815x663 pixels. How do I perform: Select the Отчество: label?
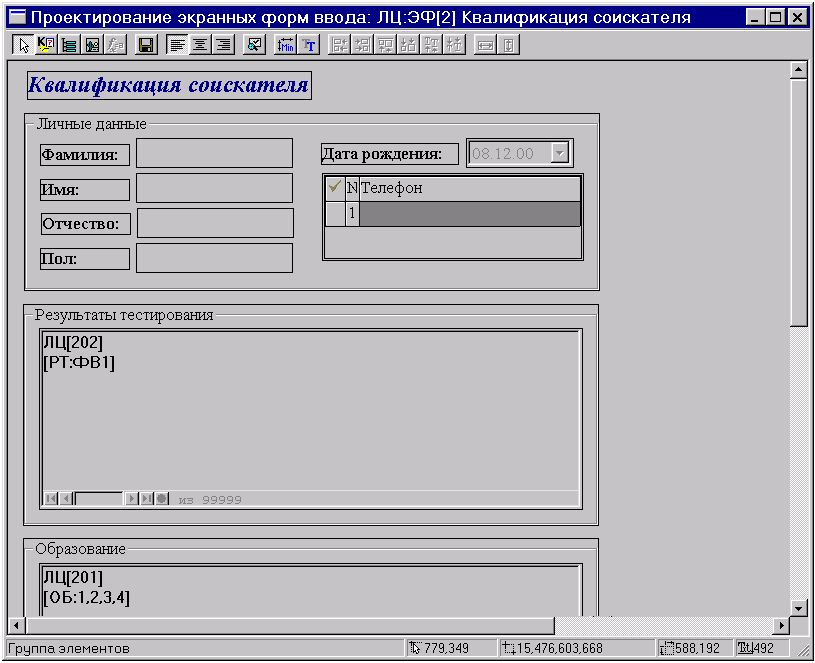tap(86, 224)
